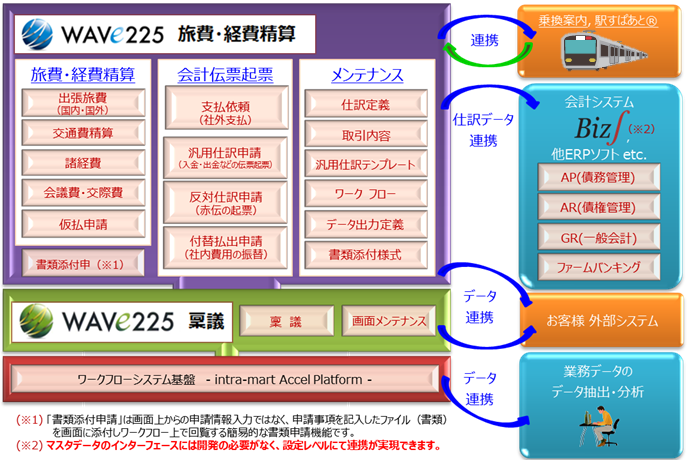
Task: Click the 汎用仕訳テンプレート button
Action: coord(366,164)
